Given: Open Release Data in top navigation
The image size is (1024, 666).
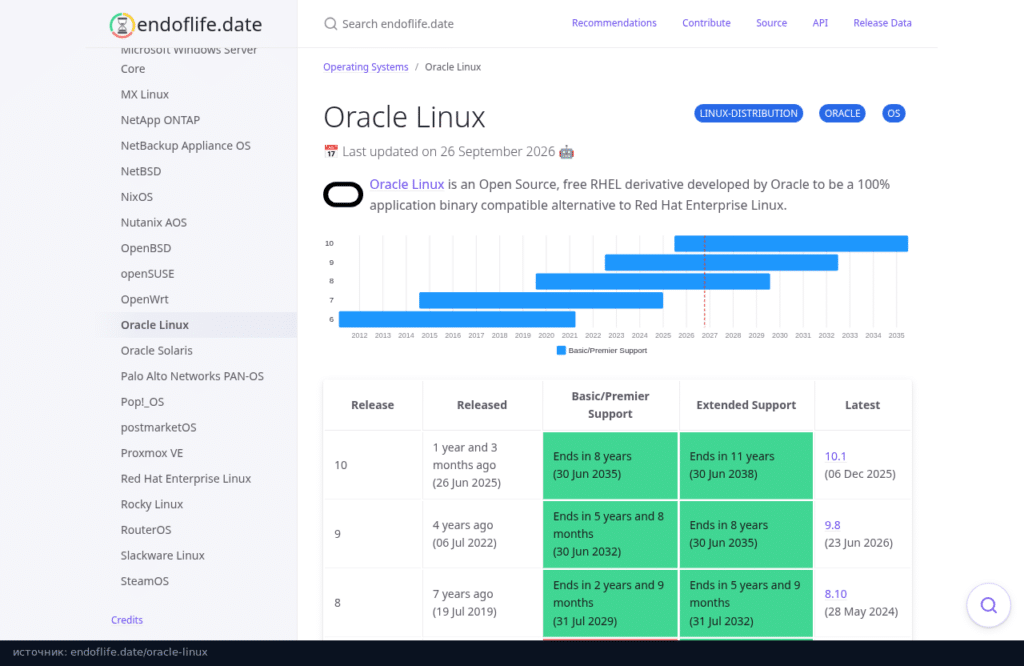Looking at the screenshot, I should (882, 23).
